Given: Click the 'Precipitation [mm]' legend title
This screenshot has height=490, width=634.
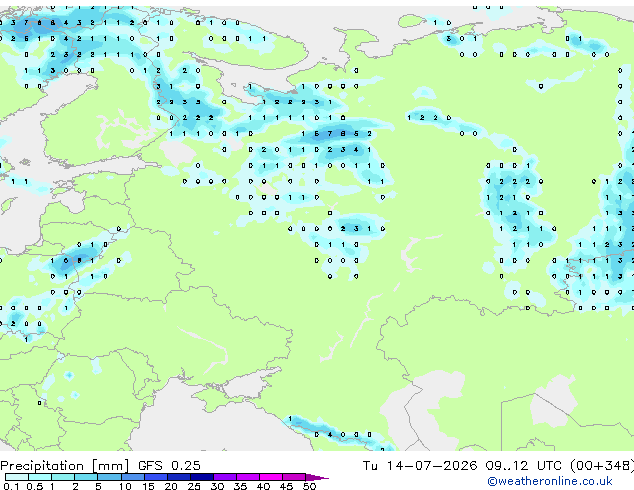Looking at the screenshot, I should pyautogui.click(x=65, y=466).
